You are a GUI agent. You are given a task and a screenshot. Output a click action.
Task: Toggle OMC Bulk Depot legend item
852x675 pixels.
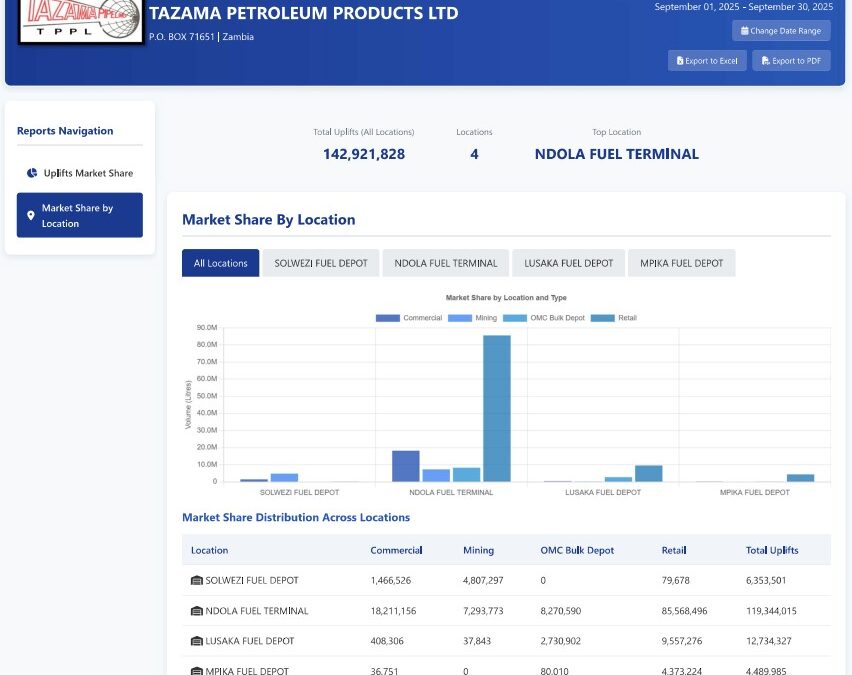[543, 318]
